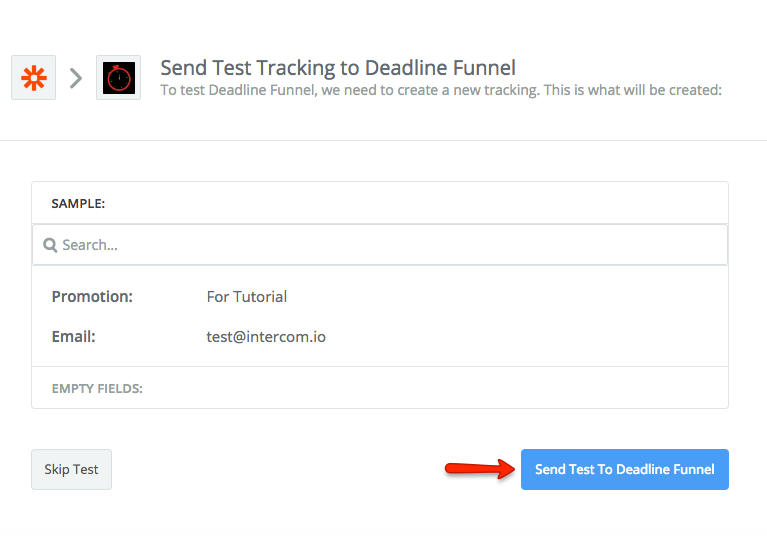The image size is (767, 536).
Task: Click the Skip Test button
Action: point(71,469)
